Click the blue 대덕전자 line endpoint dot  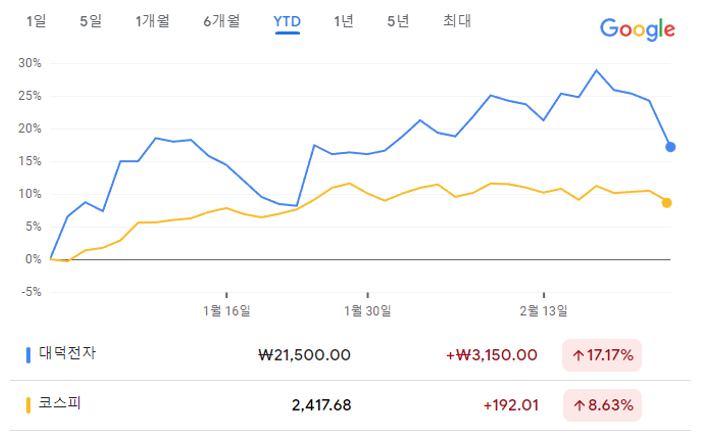click(x=670, y=147)
